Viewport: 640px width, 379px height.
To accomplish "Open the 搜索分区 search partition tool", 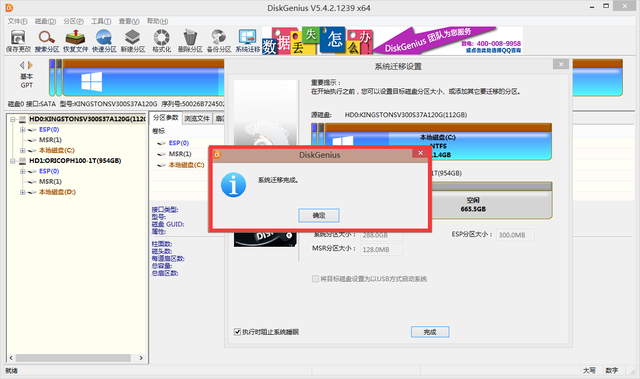I will tap(47, 41).
